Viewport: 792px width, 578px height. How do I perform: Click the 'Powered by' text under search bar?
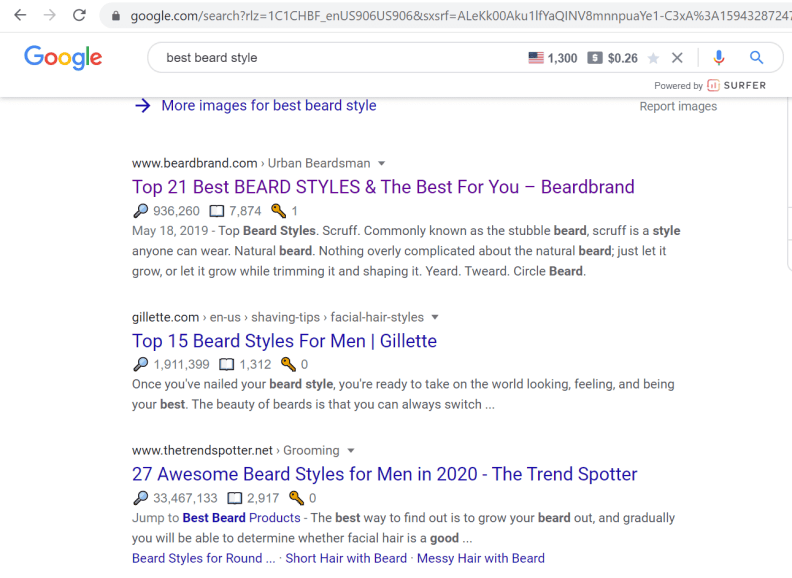click(678, 86)
